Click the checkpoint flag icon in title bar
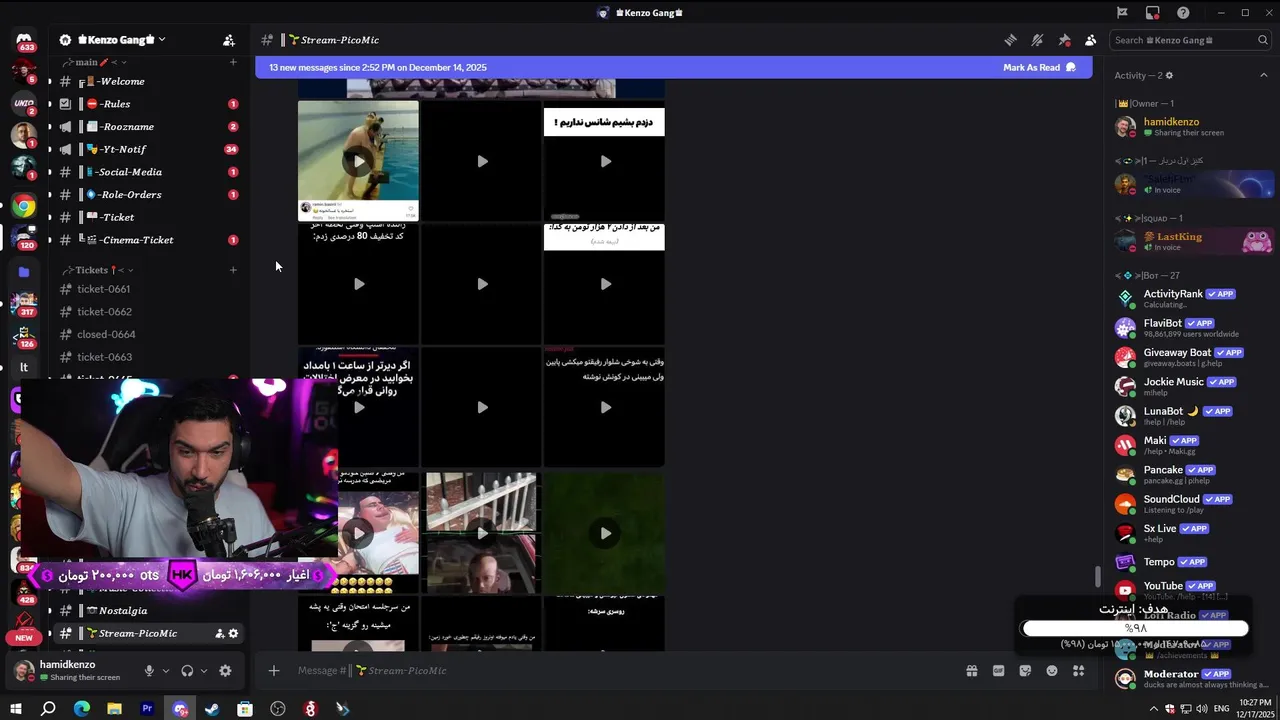This screenshot has width=1280, height=720. point(1122,13)
